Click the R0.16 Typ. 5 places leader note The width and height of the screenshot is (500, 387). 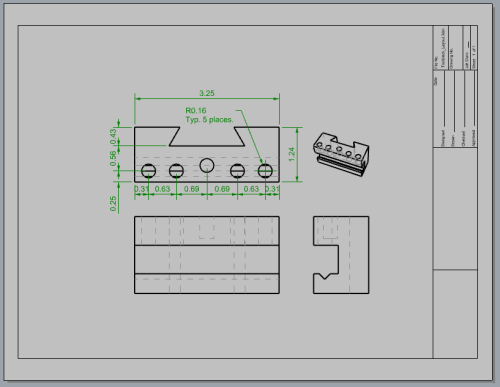coord(209,115)
